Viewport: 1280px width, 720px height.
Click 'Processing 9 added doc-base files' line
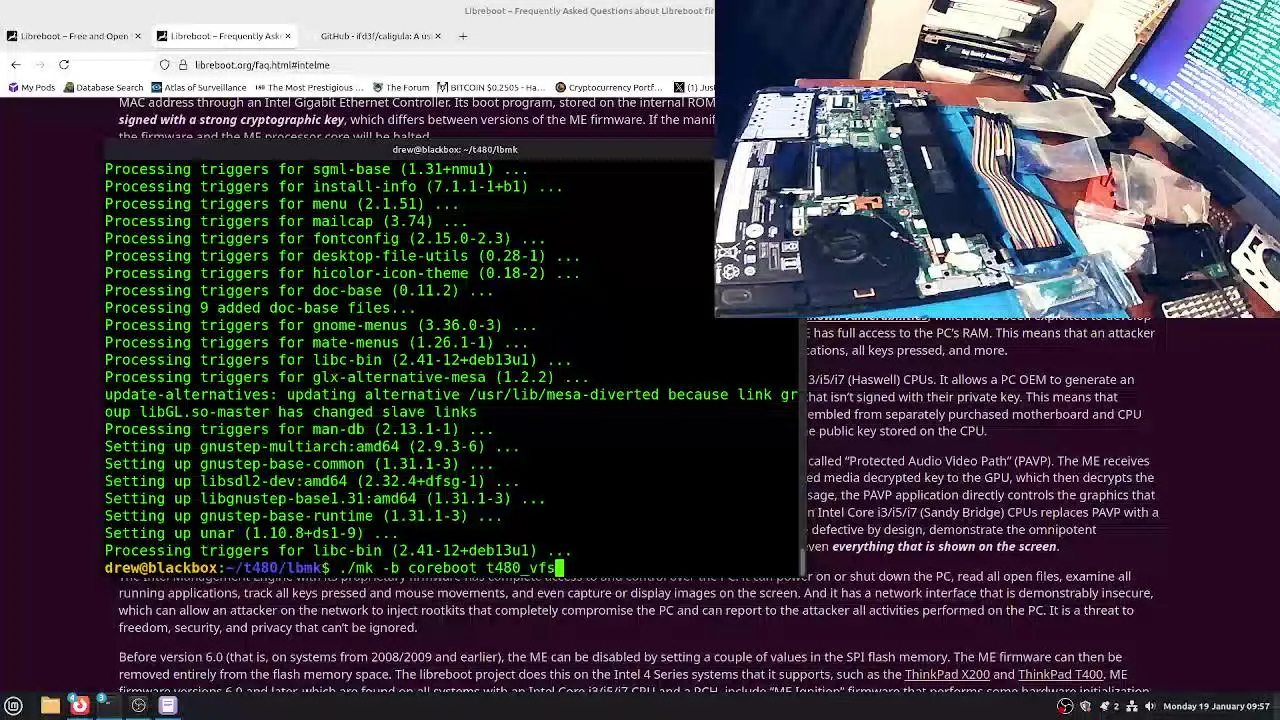pyautogui.click(x=260, y=308)
